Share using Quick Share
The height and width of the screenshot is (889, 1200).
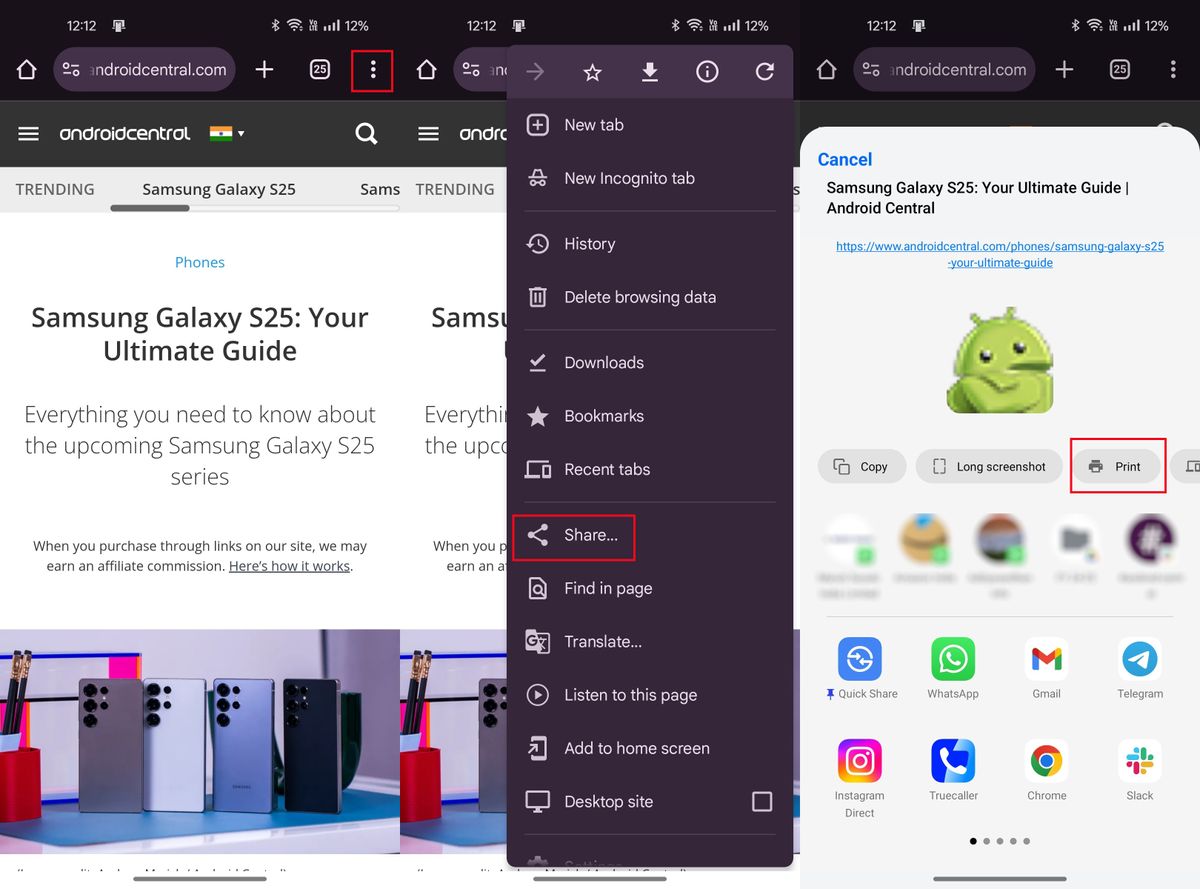[860, 660]
